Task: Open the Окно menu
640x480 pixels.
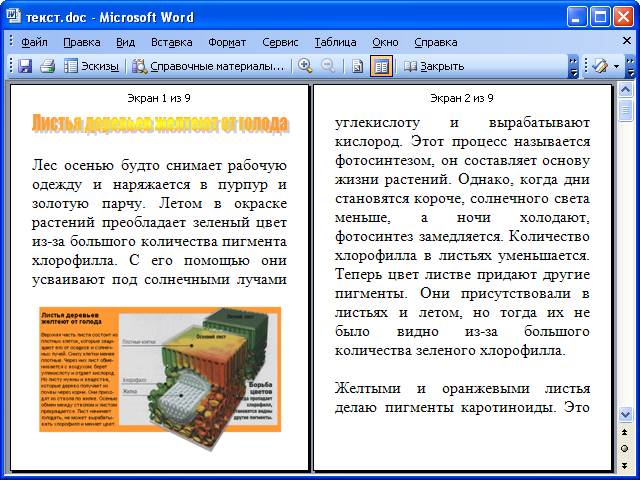Action: click(385, 42)
